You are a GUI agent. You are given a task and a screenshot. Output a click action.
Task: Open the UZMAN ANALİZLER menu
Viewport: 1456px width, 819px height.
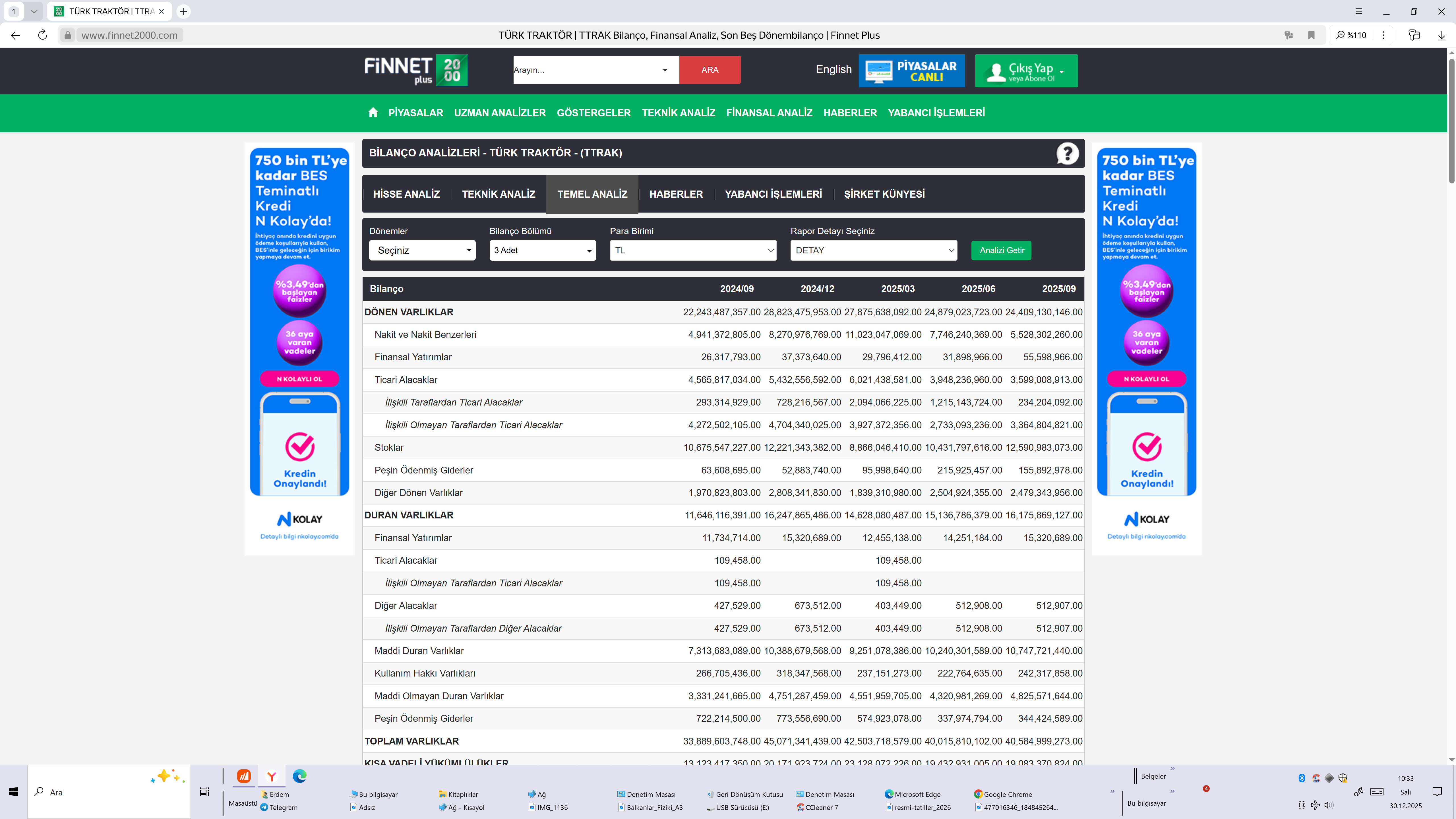click(500, 113)
